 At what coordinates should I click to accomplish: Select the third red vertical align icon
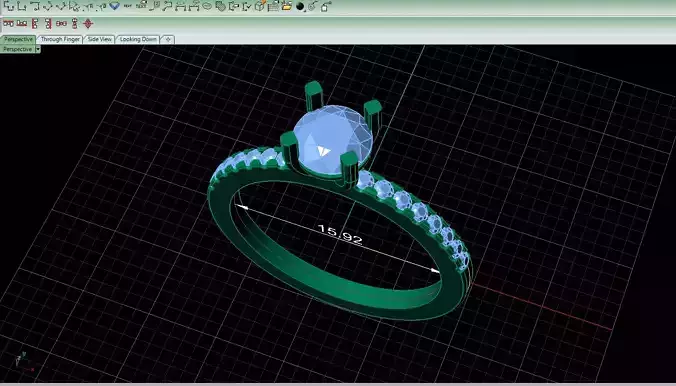35,23
